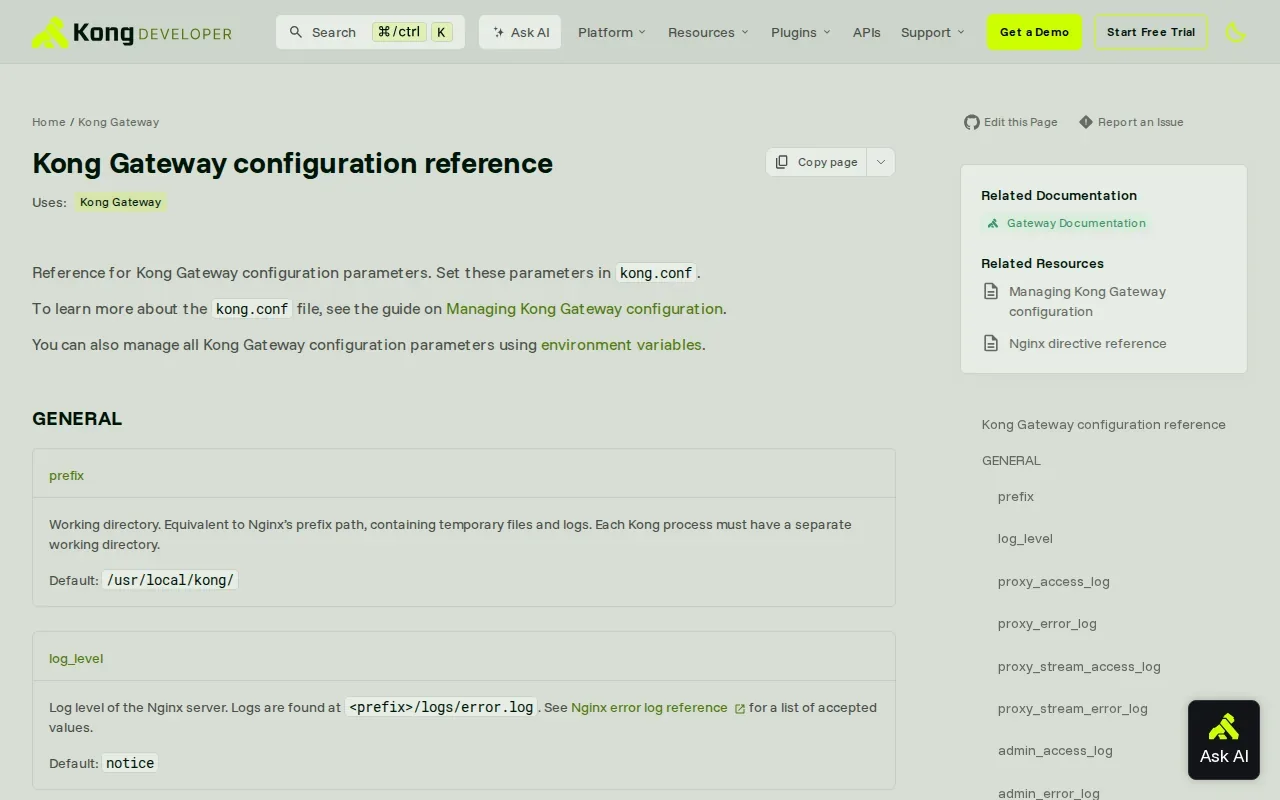Click the Get a Demo button
Viewport: 1280px width, 800px height.
[1034, 32]
